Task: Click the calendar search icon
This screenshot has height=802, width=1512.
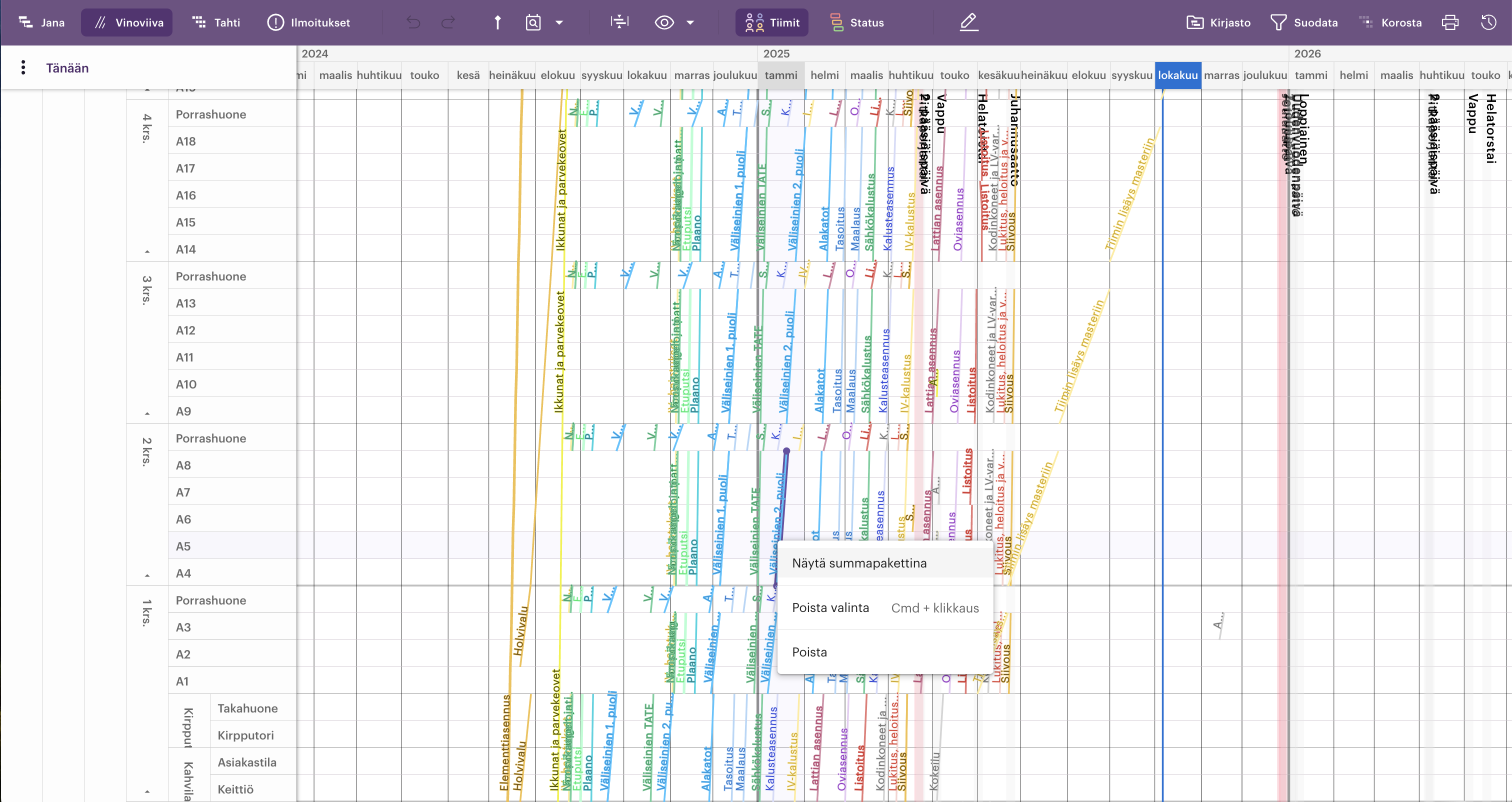Action: coord(533,22)
